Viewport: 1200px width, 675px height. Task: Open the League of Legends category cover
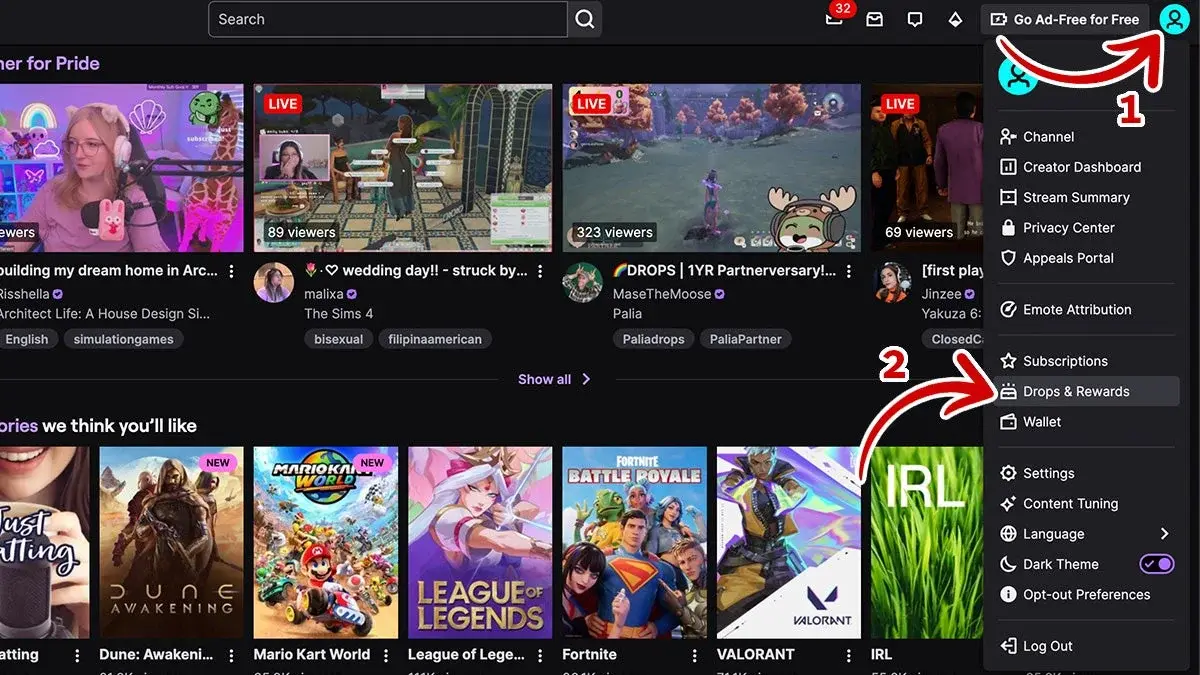480,543
